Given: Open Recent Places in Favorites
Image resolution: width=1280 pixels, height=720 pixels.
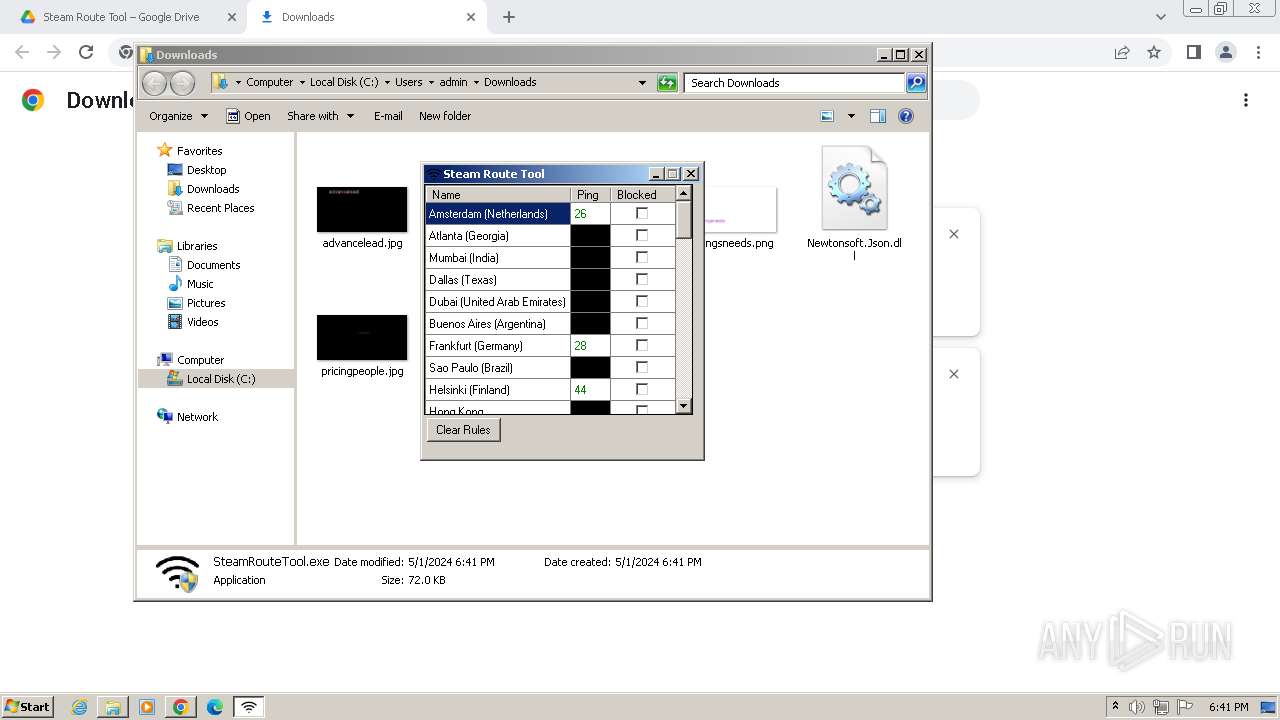Looking at the screenshot, I should [x=220, y=208].
